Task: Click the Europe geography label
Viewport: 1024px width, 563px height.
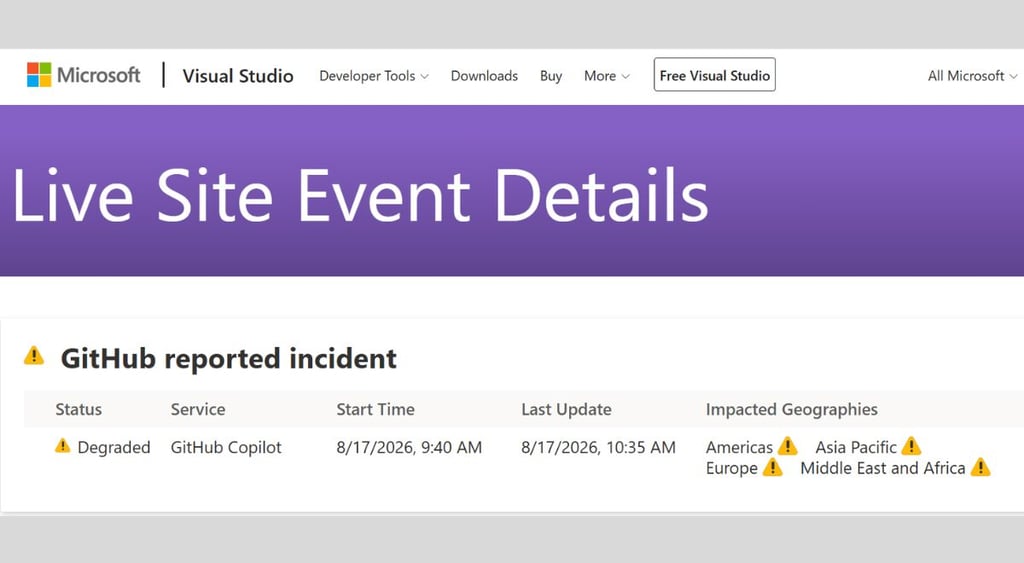Action: tap(731, 468)
